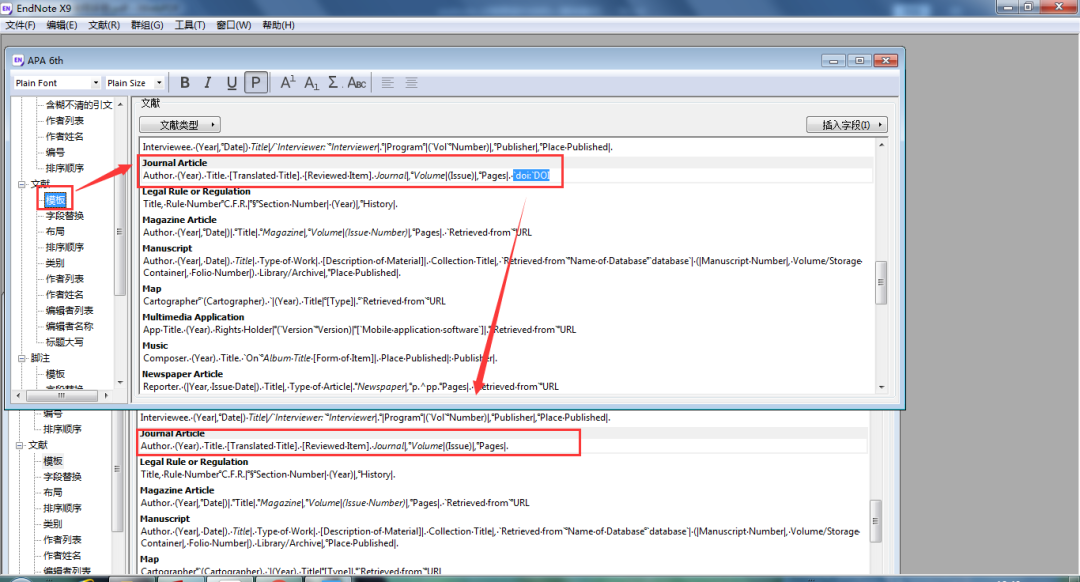Open the 文献类型 dropdown button

(180, 125)
